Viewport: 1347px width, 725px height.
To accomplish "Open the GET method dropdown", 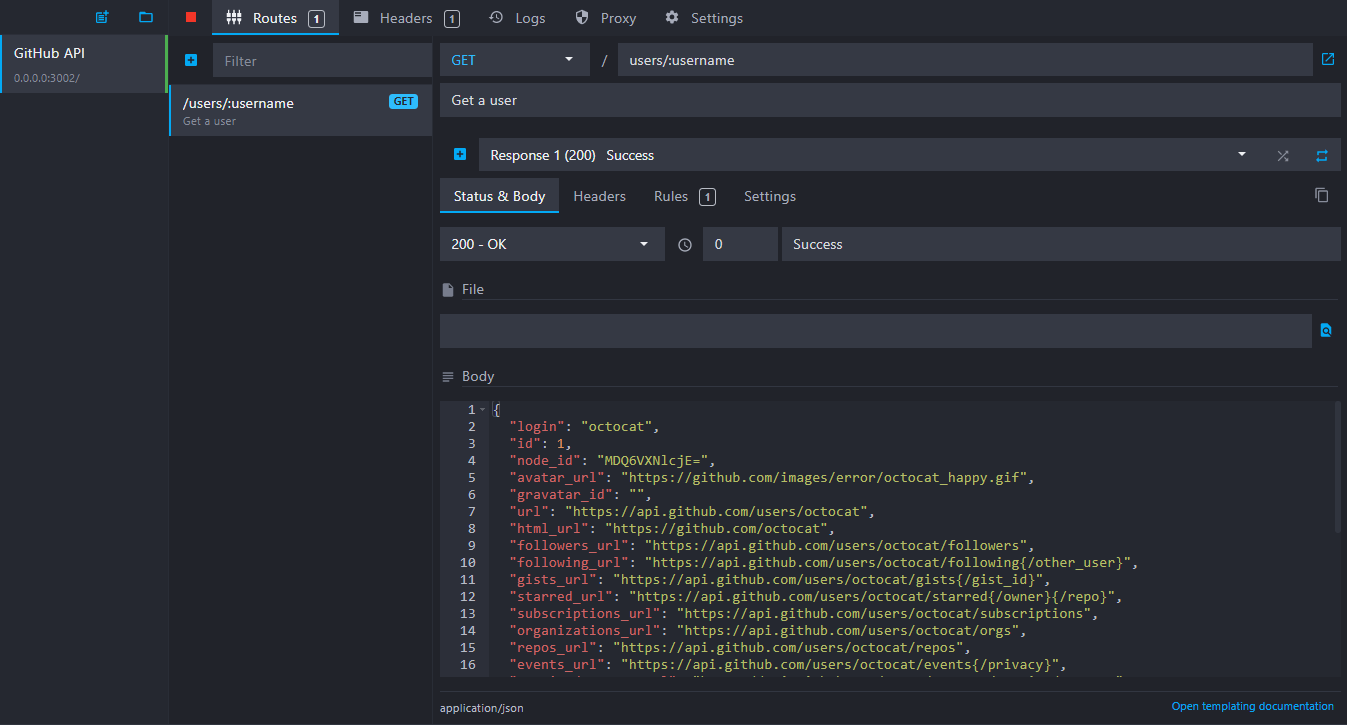I will tap(514, 60).
